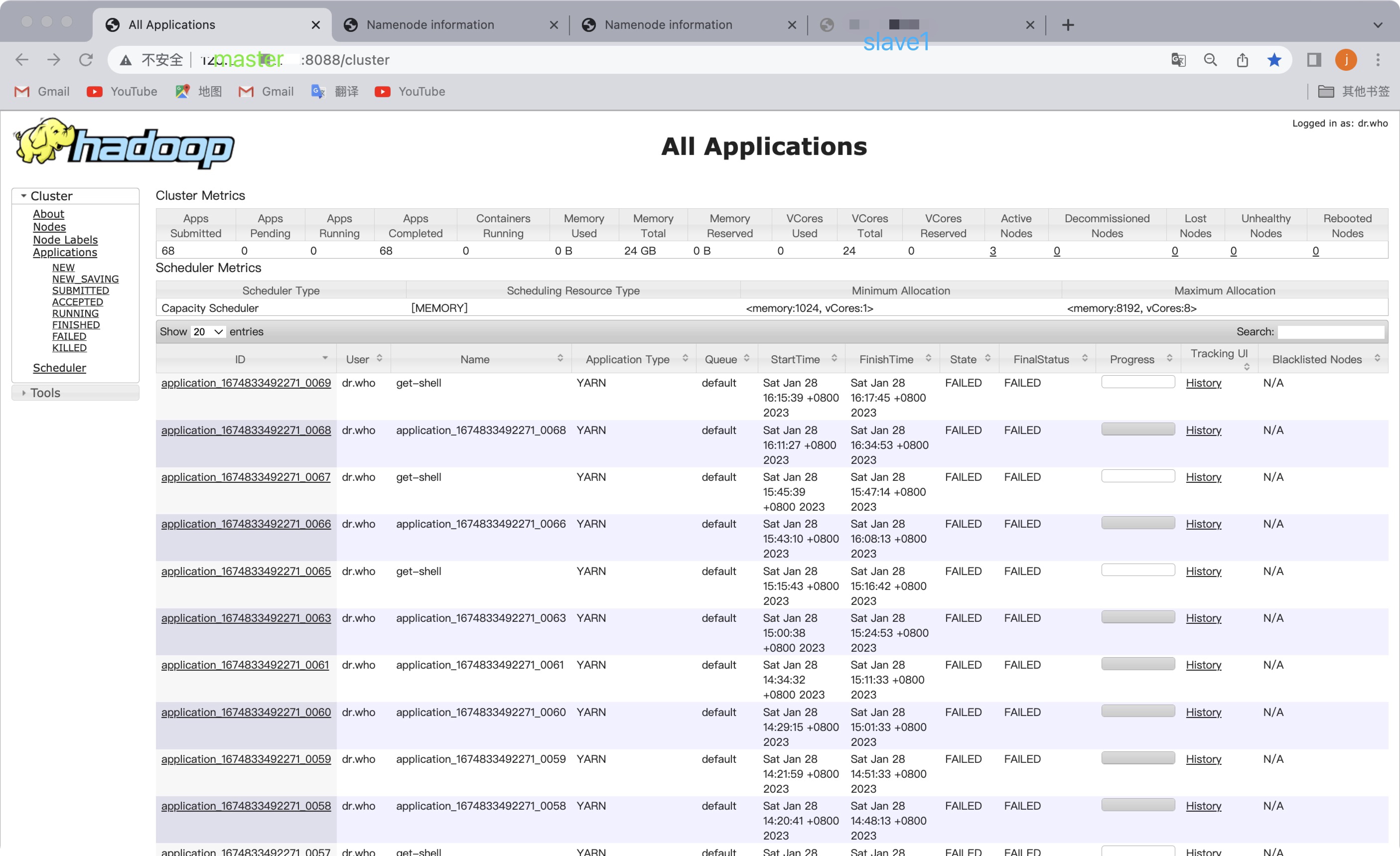1400x856 pixels.
Task: Open the Node Labels sidebar link
Action: [65, 240]
